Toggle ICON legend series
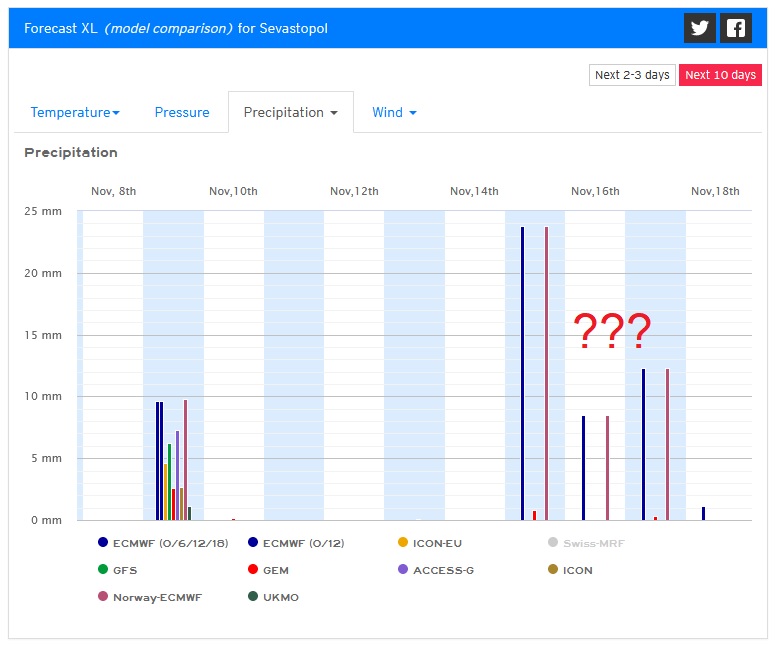Image resolution: width=775 pixels, height=645 pixels. coord(570,570)
